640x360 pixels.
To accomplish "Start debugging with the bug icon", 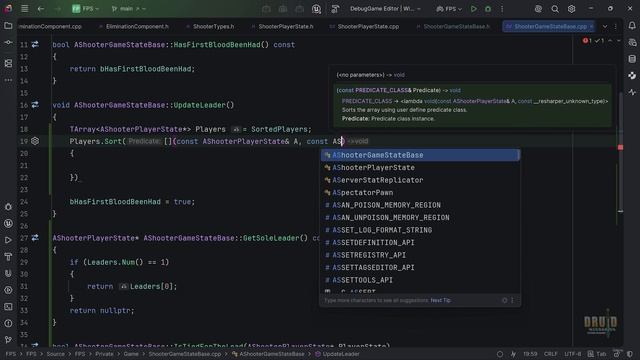I will click(488, 9).
